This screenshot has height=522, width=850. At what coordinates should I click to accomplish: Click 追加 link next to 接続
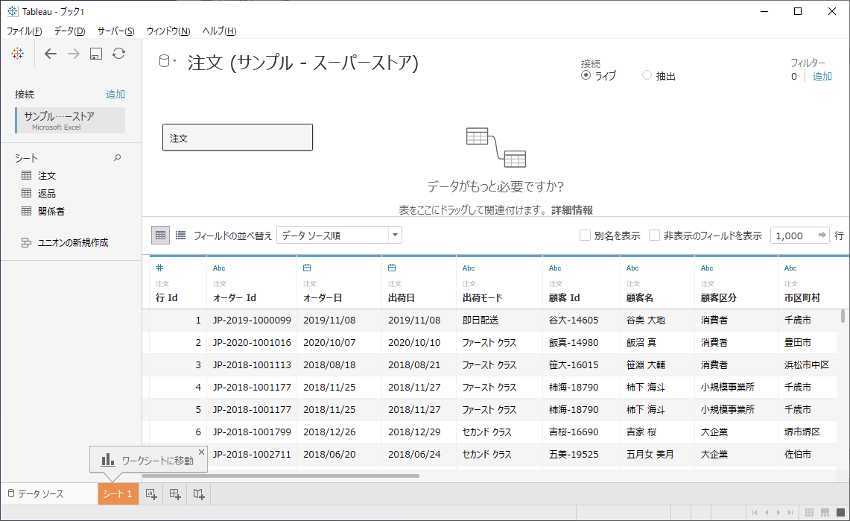coord(115,94)
